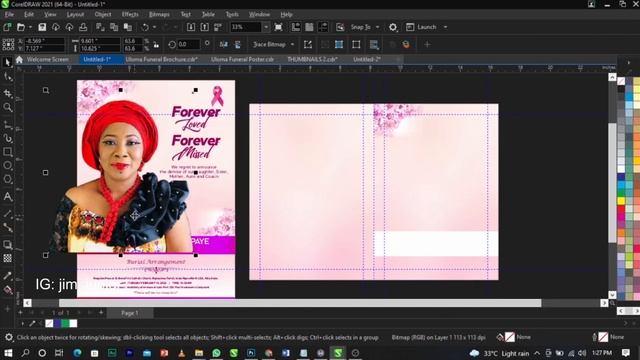Expand color palette flyout arrow
The width and height of the screenshot is (640, 360).
(x=629, y=62)
